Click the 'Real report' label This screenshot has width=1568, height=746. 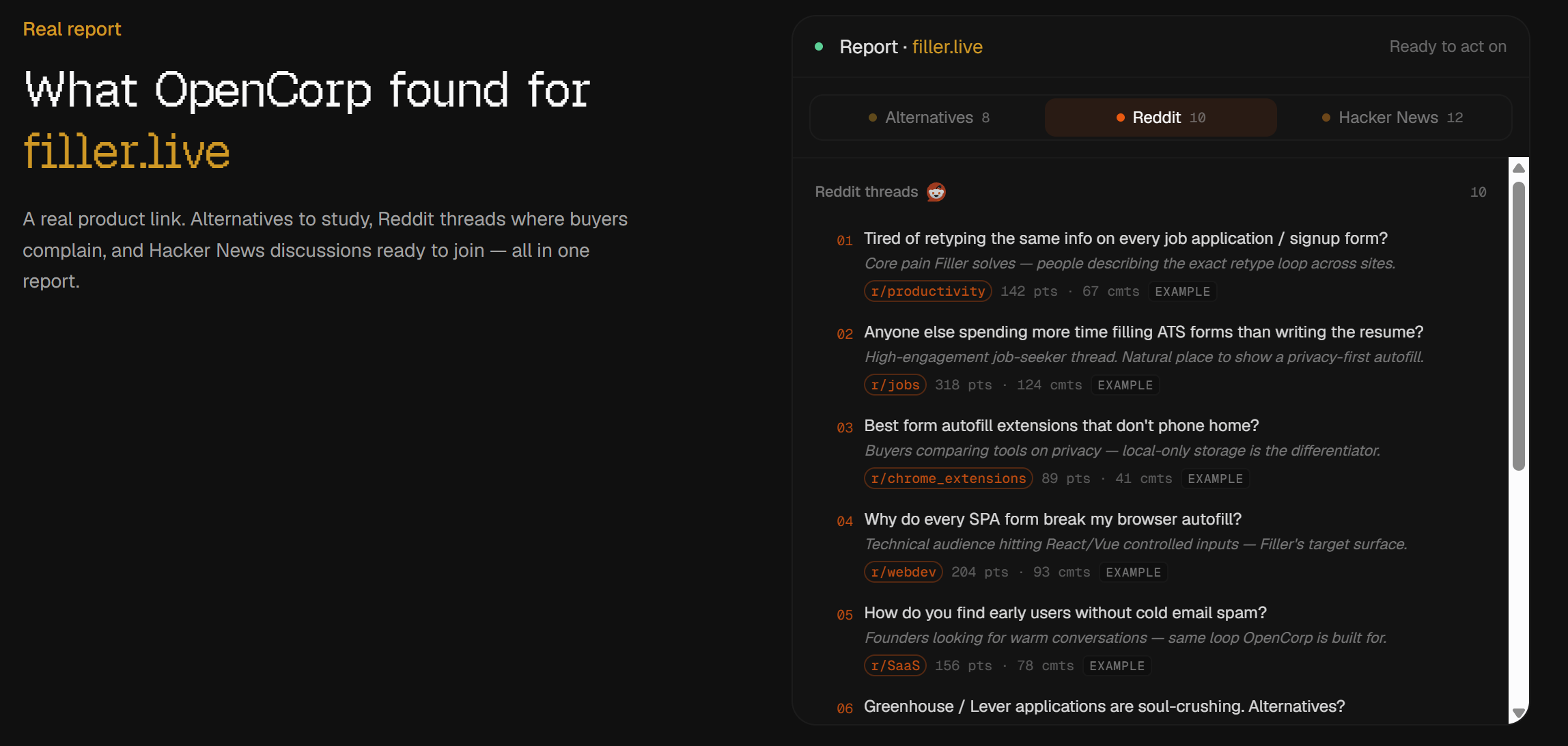(72, 29)
